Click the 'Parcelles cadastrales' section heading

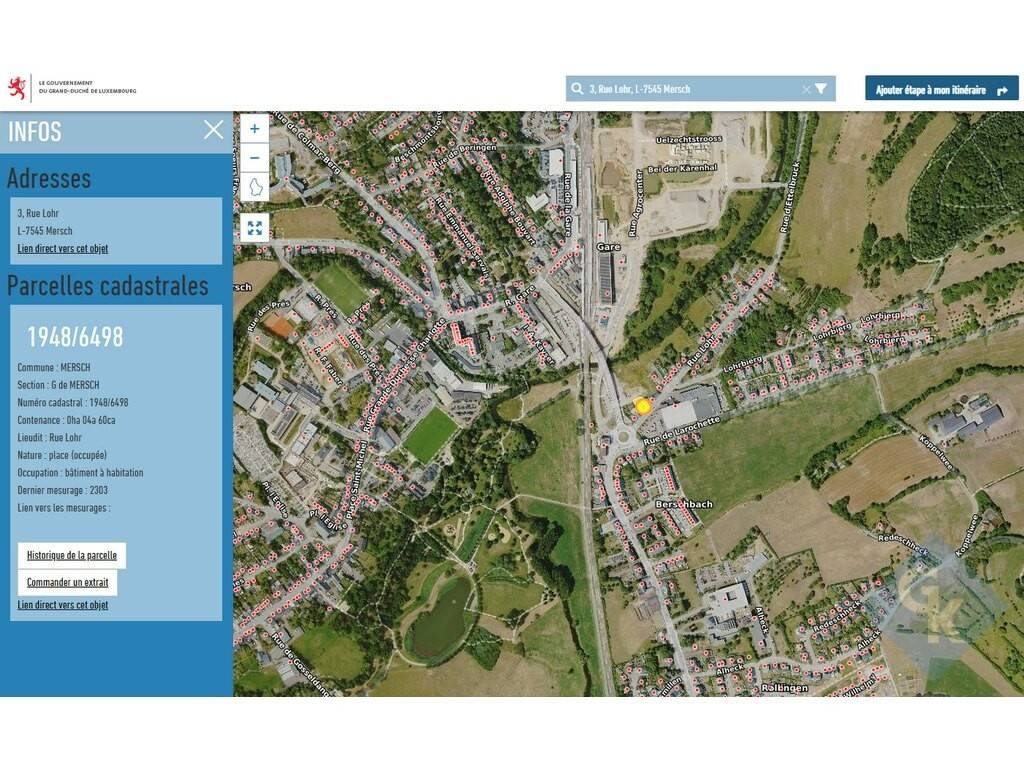[x=108, y=286]
